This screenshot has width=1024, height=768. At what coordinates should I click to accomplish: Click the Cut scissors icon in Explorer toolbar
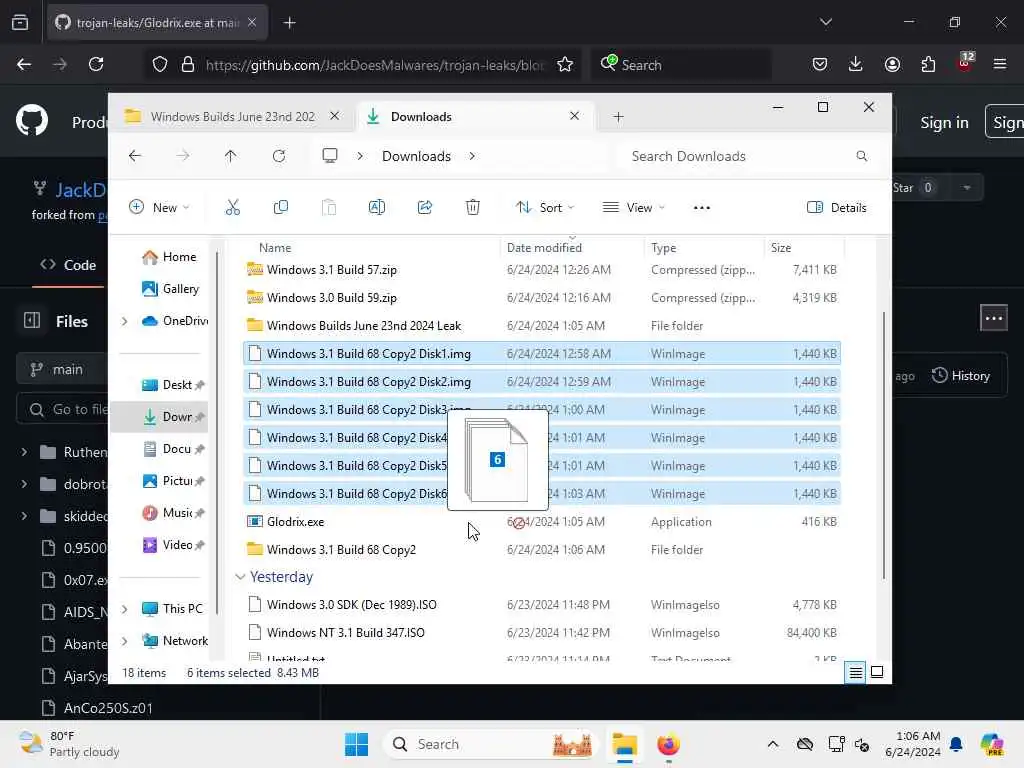coord(232,208)
